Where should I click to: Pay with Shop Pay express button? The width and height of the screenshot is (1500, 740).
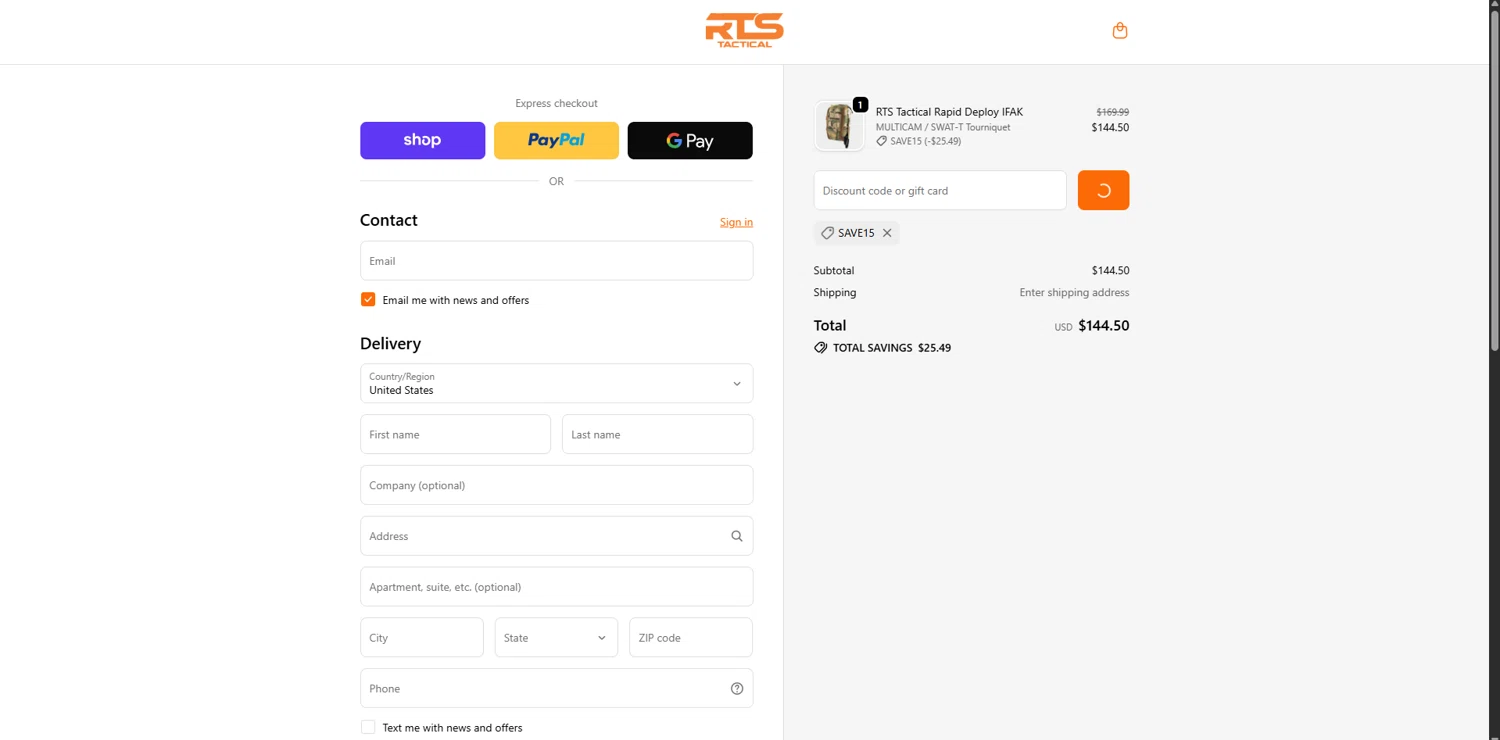click(x=422, y=140)
